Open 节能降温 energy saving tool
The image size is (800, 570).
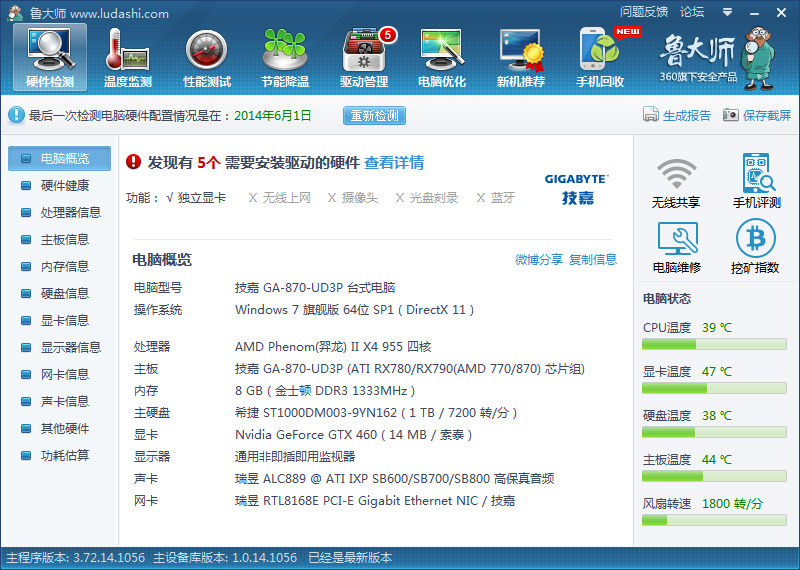tap(285, 57)
